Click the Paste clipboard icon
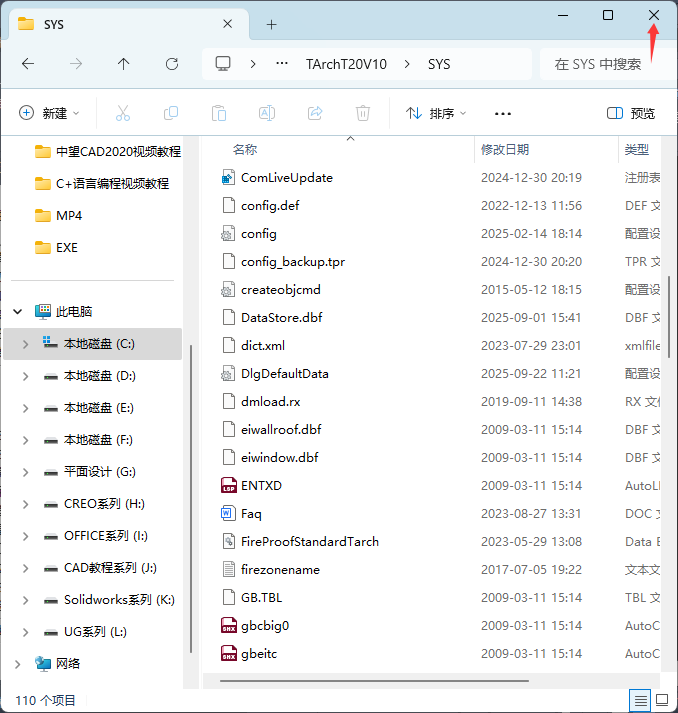The width and height of the screenshot is (678, 713). [x=219, y=113]
